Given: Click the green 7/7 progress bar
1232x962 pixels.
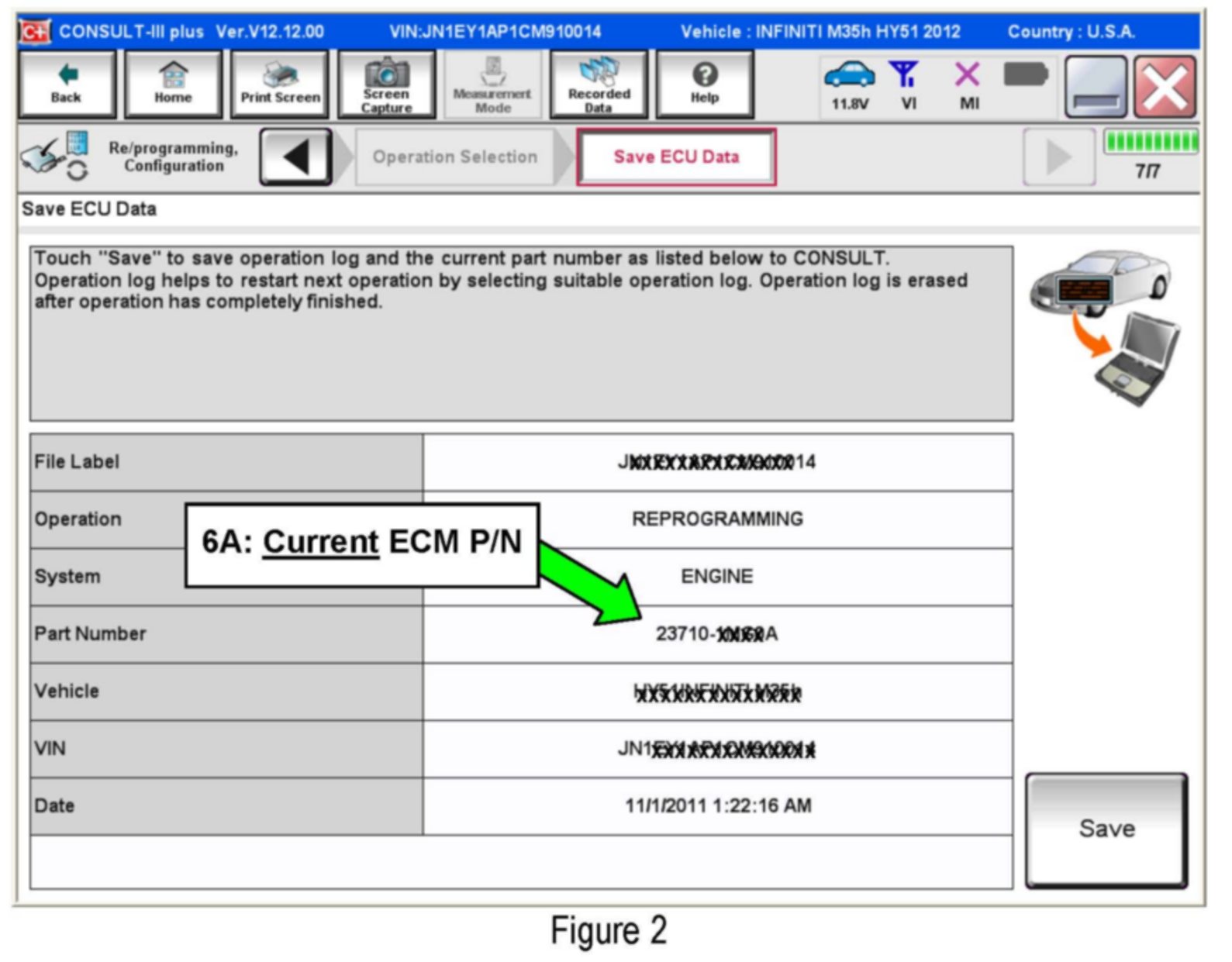Looking at the screenshot, I should pyautogui.click(x=1151, y=142).
